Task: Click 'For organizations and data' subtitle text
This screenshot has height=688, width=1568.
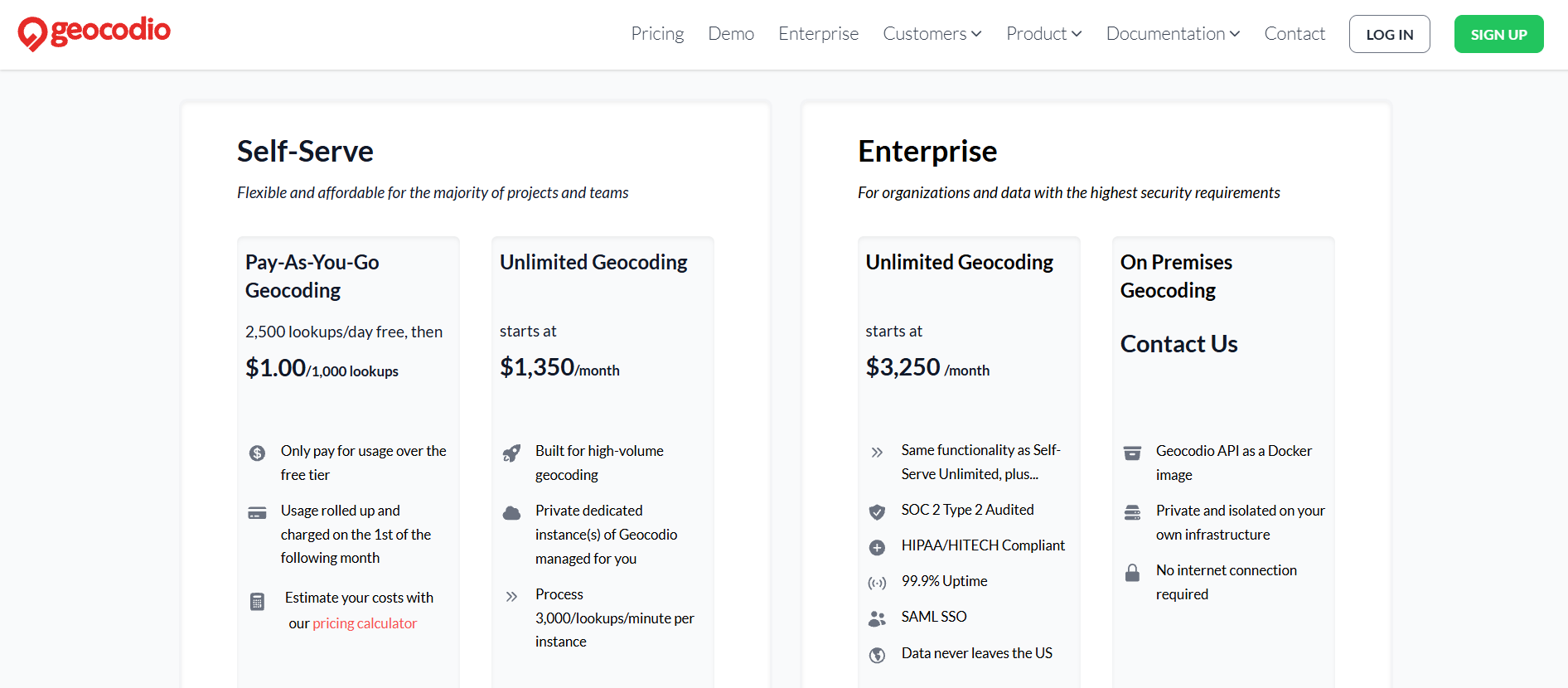Action: point(1068,192)
